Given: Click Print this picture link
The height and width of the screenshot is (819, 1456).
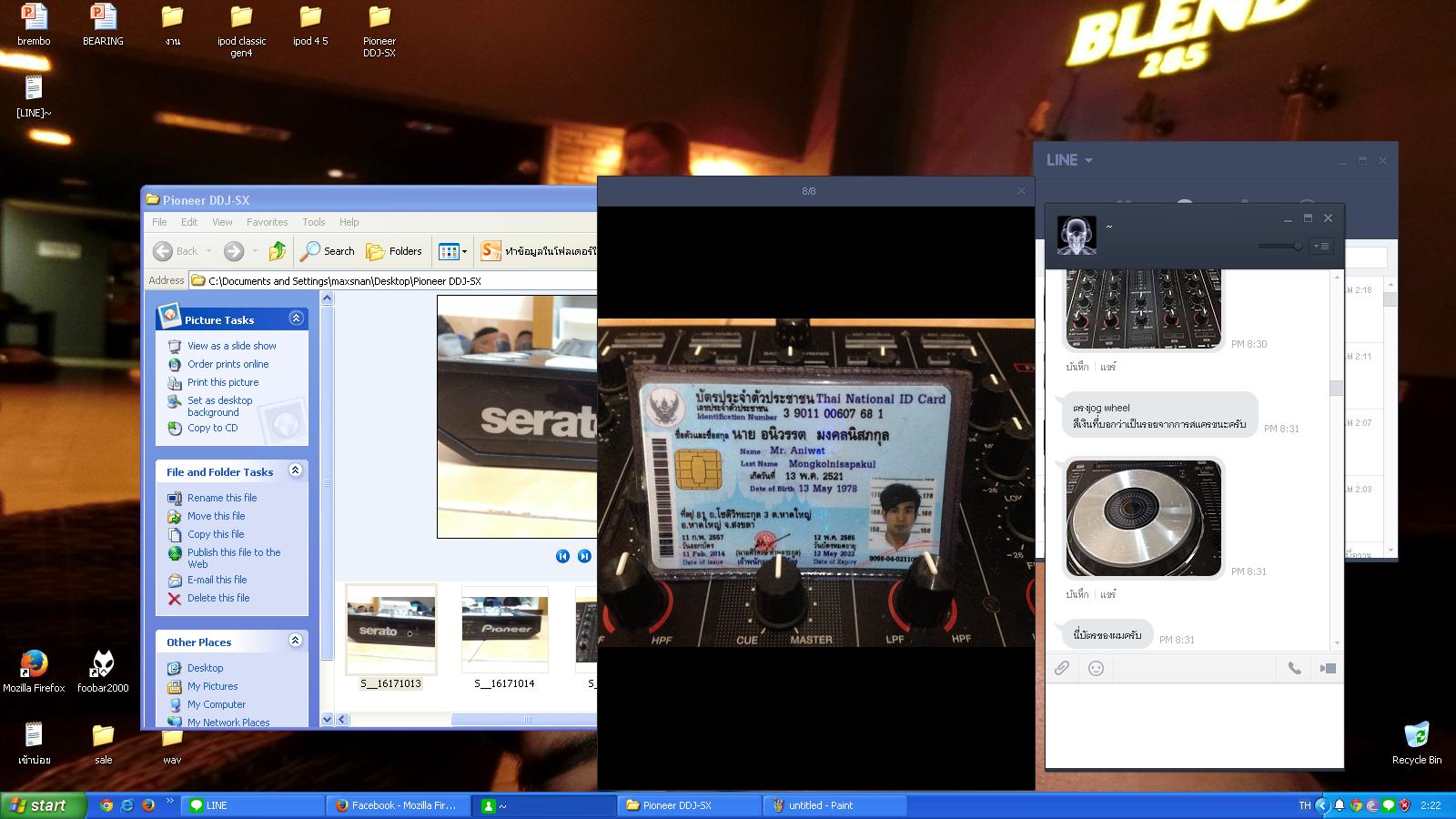Looking at the screenshot, I should click(x=223, y=382).
